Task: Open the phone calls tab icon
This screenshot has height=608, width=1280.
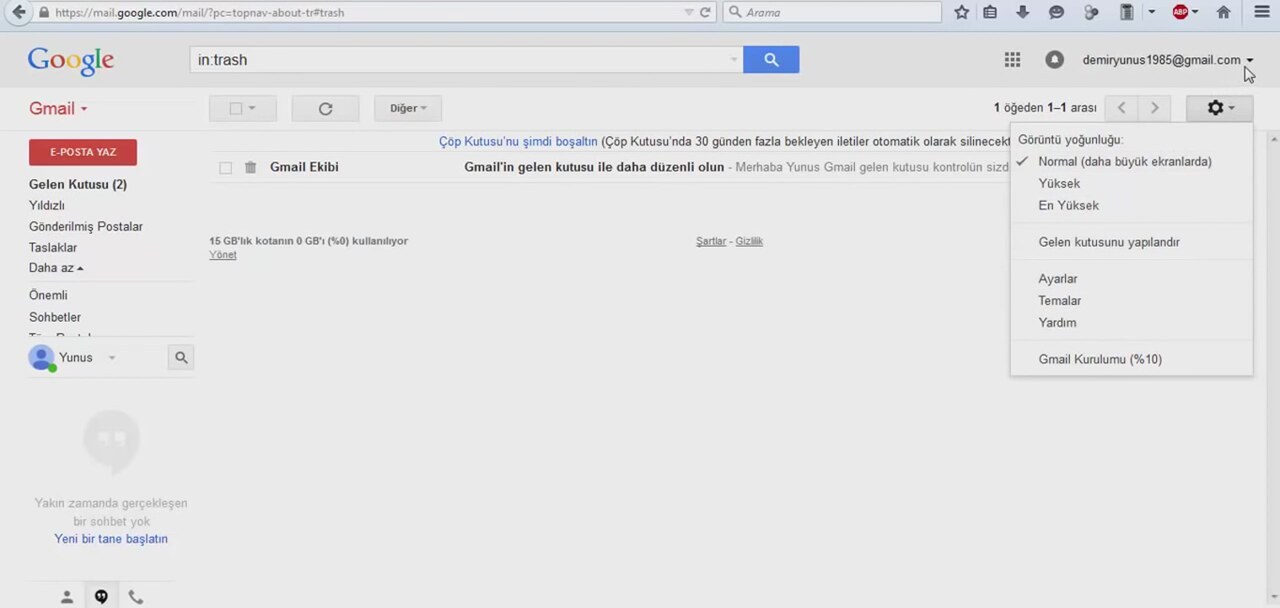Action: [x=136, y=597]
